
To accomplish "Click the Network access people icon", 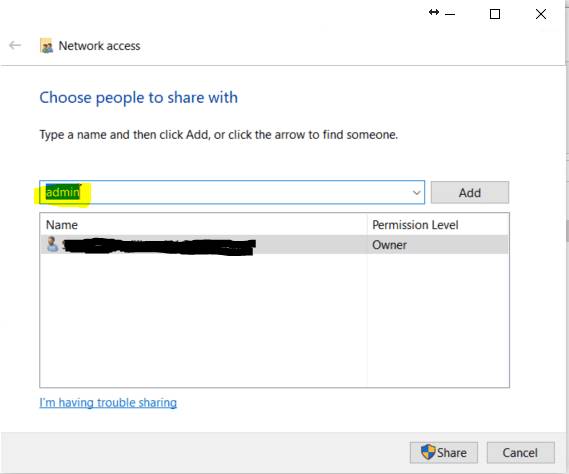I will [46, 46].
